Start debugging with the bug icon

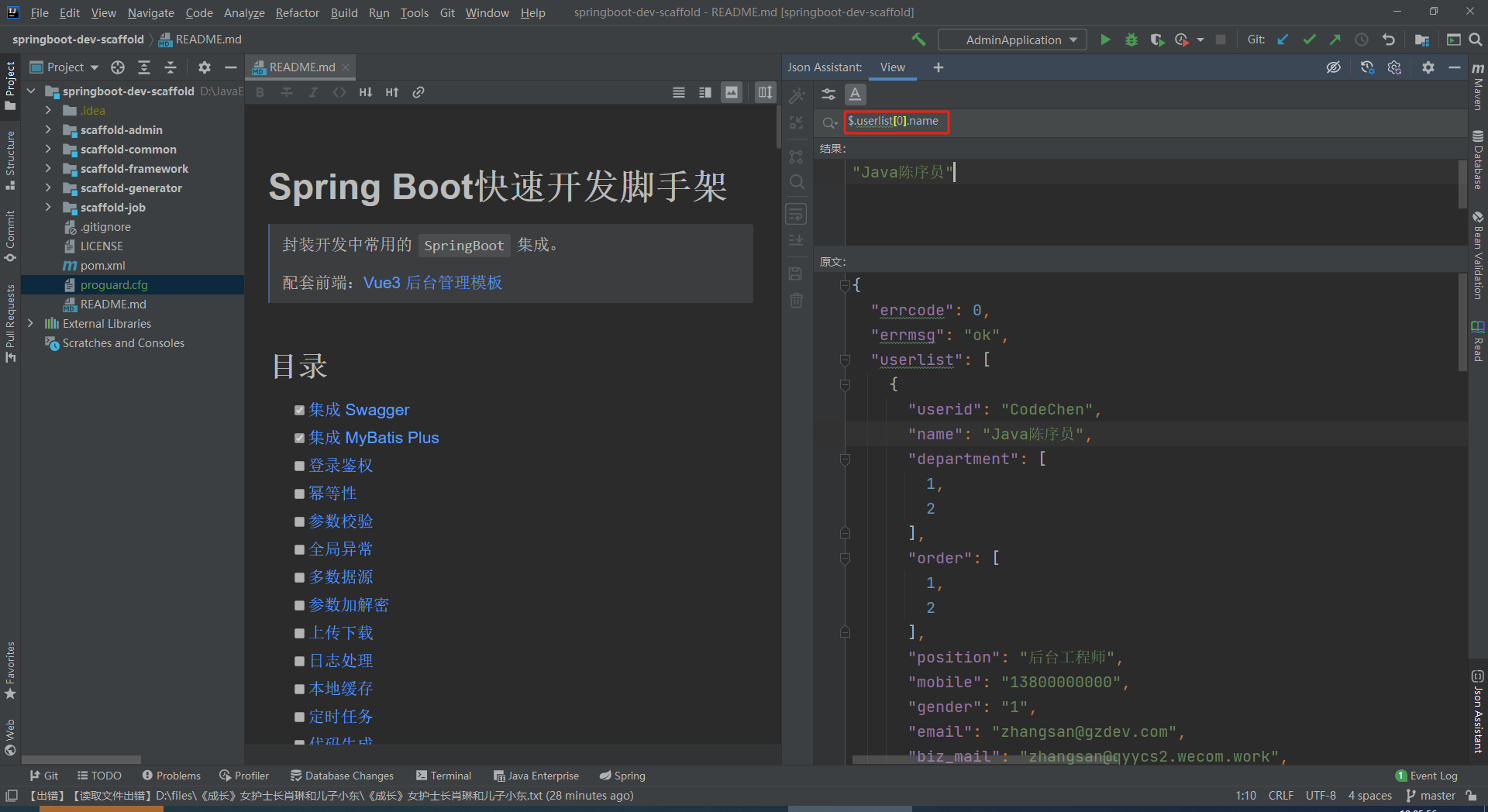[1131, 40]
